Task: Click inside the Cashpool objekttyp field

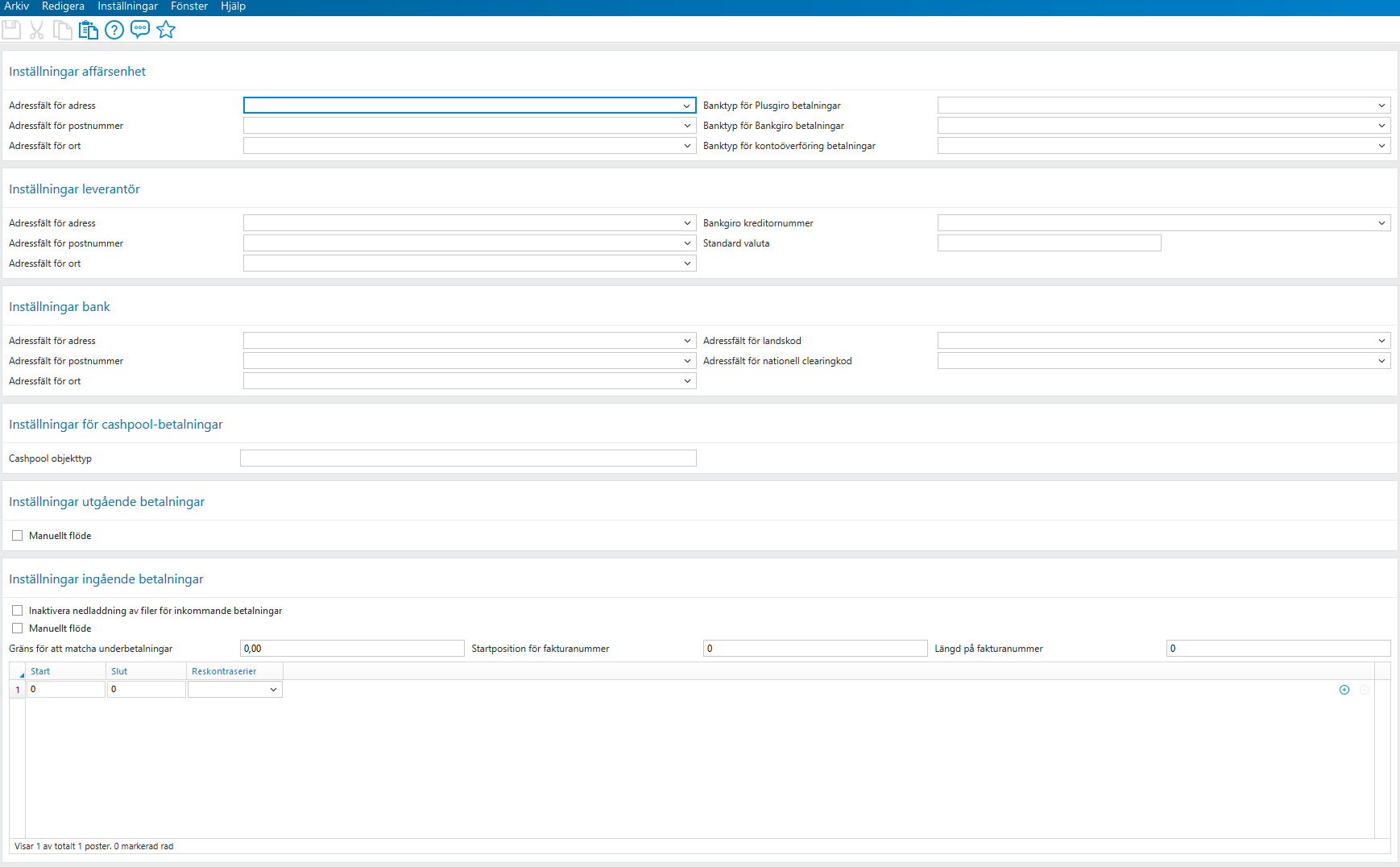Action: (467, 458)
